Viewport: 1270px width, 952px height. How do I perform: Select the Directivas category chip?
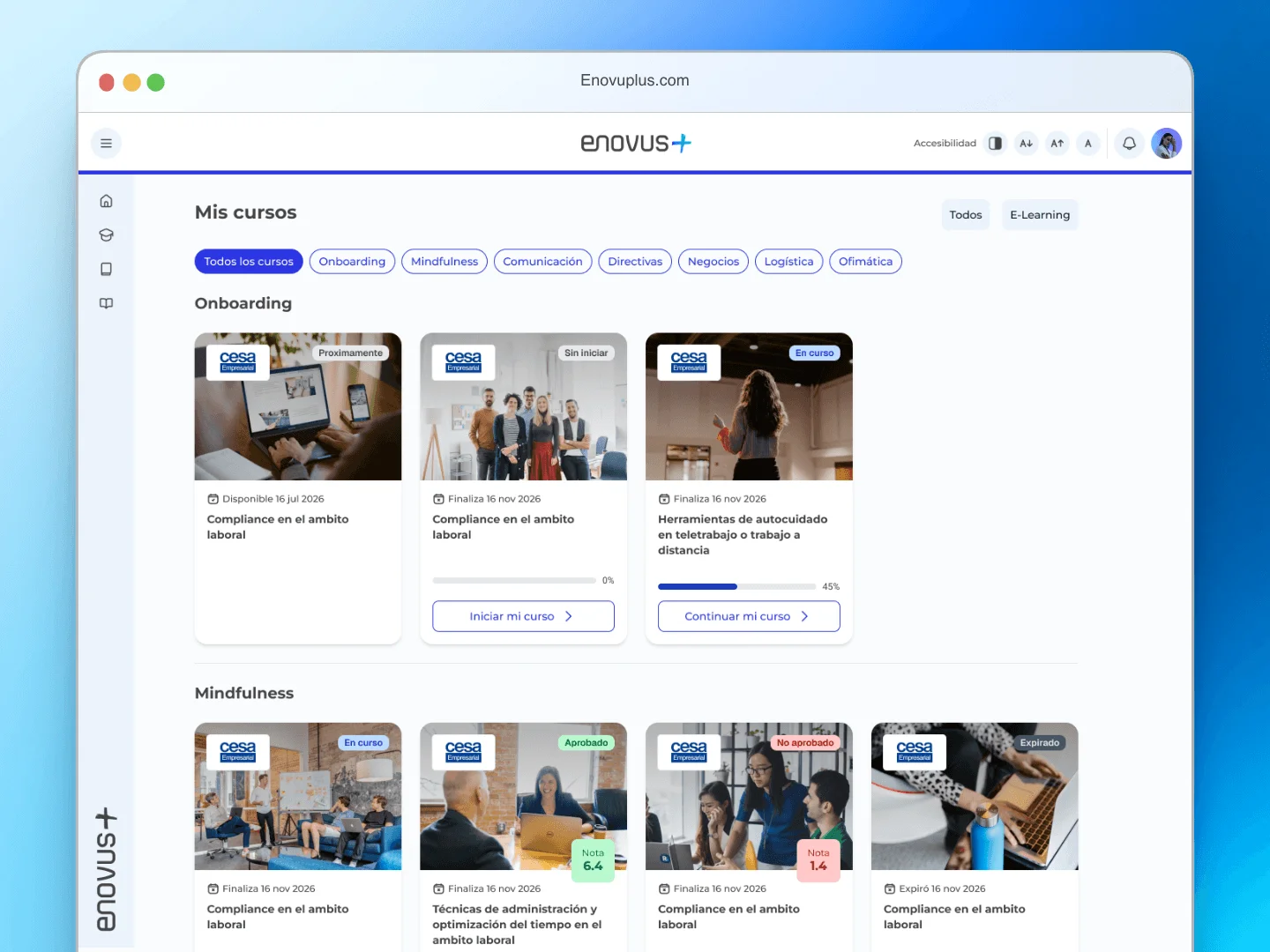pos(635,262)
